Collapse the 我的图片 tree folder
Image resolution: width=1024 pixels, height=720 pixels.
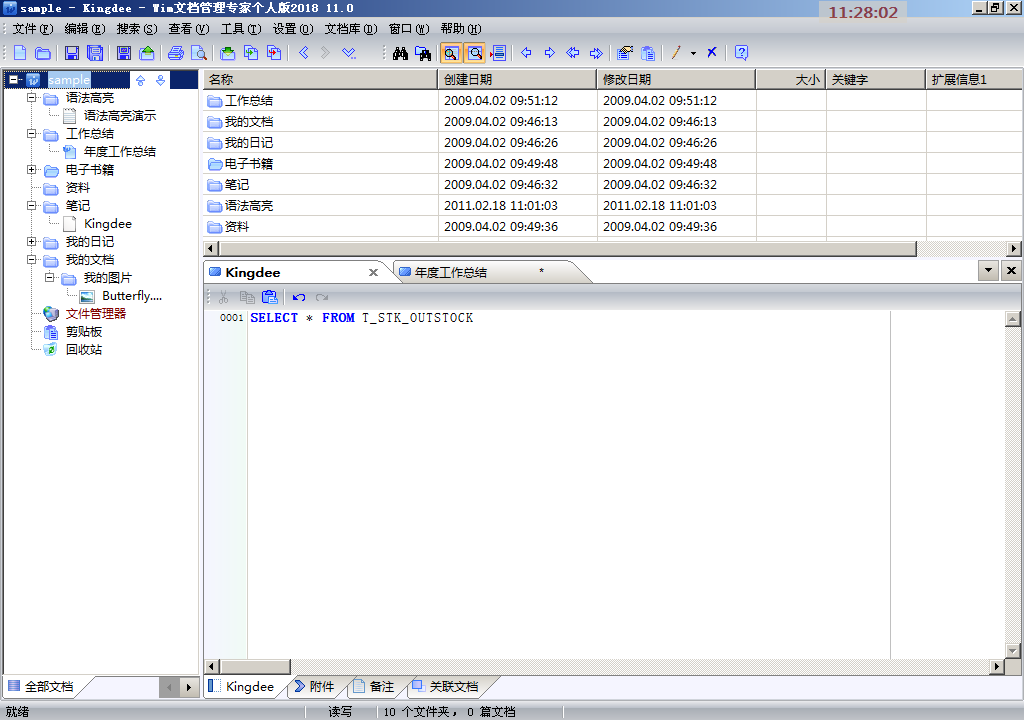pos(50,278)
